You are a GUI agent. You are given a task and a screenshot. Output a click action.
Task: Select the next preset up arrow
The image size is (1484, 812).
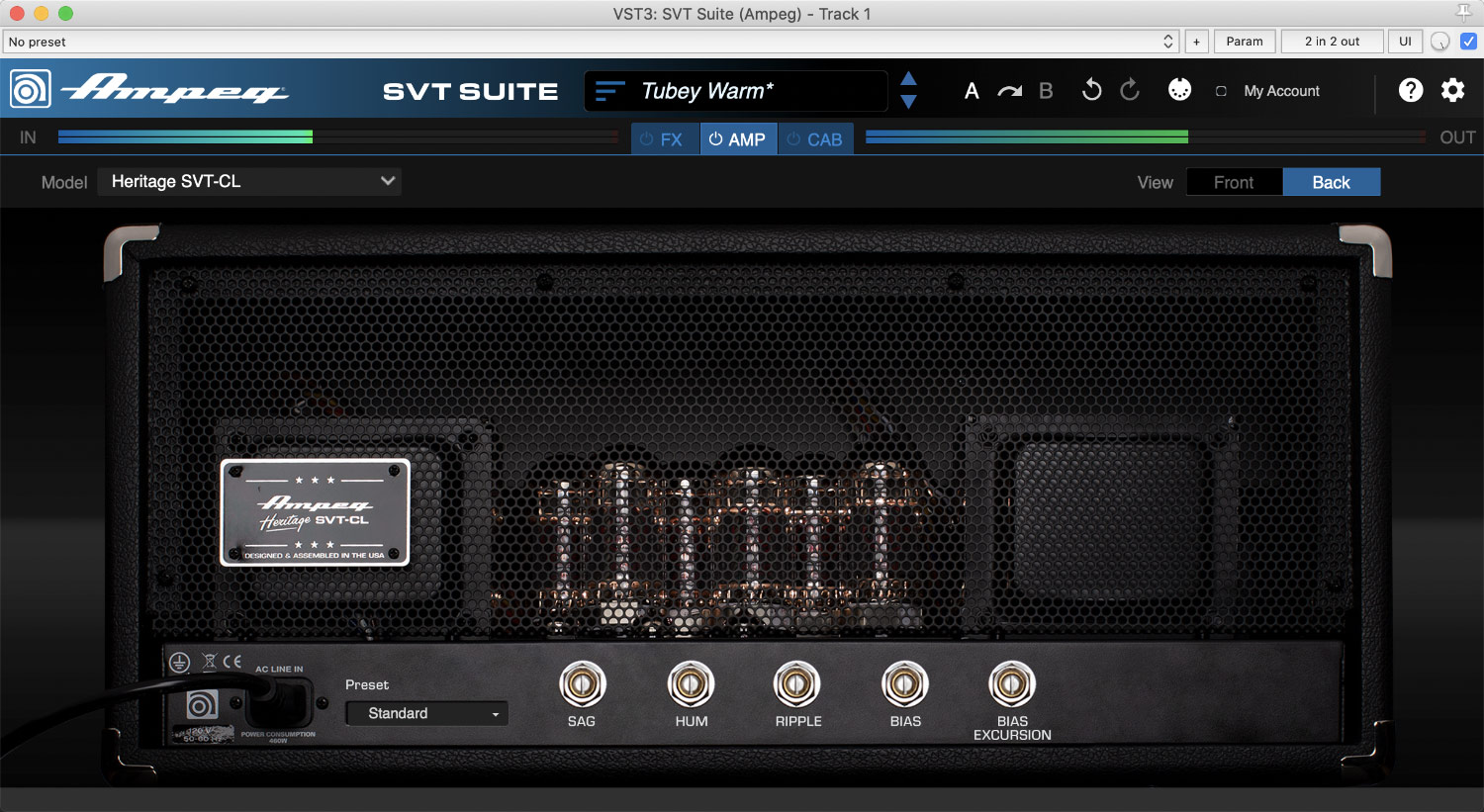point(908,79)
